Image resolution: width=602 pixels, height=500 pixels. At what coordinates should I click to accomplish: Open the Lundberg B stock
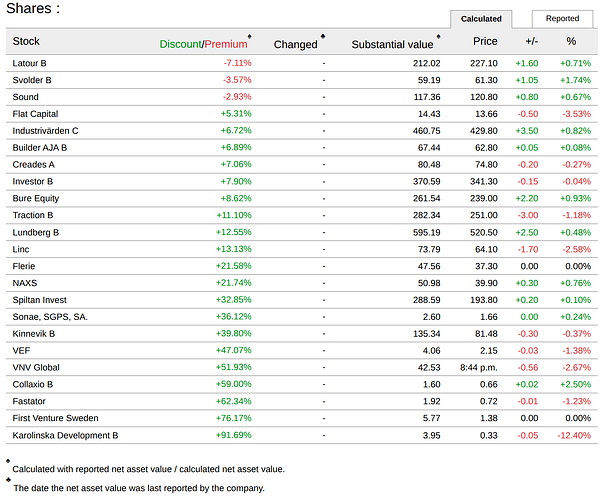point(36,232)
